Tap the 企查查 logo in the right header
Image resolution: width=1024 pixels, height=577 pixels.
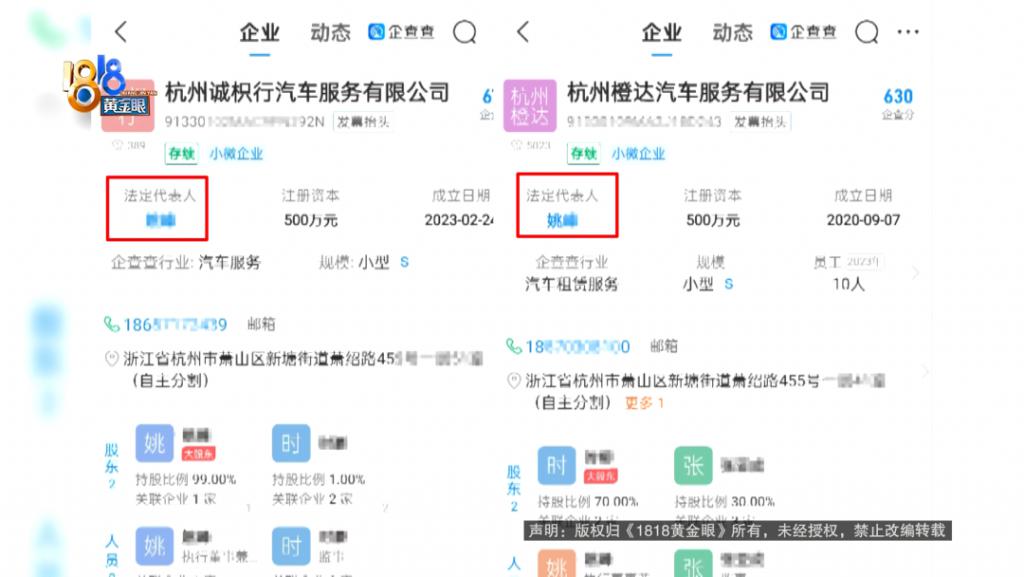(x=803, y=31)
